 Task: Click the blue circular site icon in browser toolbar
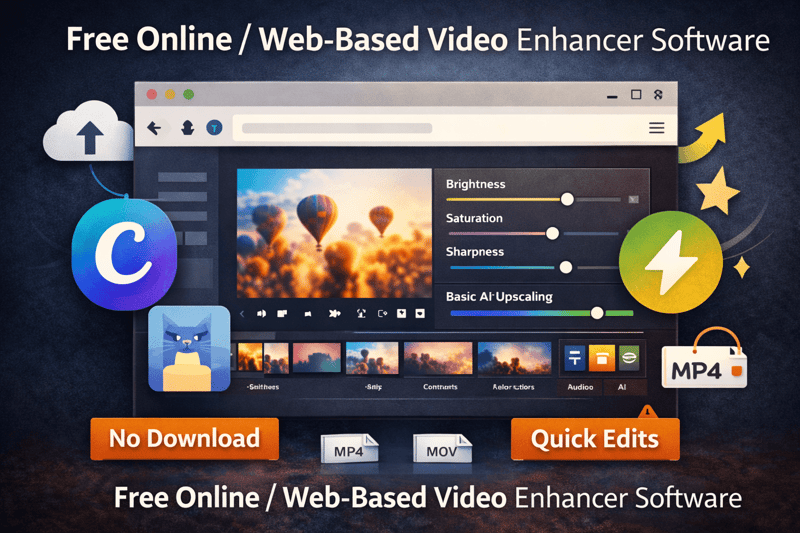click(x=214, y=128)
